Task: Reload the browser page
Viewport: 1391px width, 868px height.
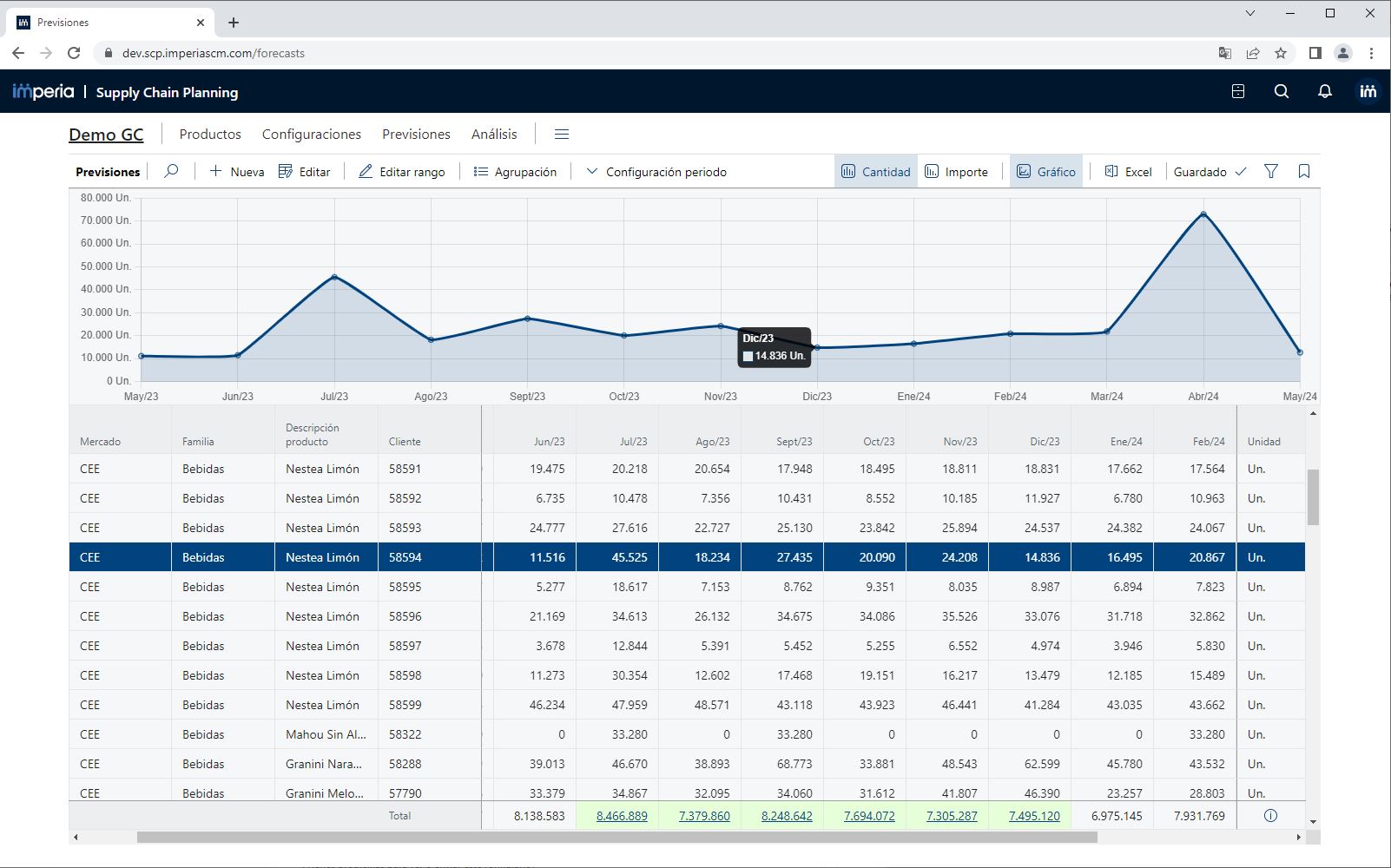Action: tap(74, 53)
